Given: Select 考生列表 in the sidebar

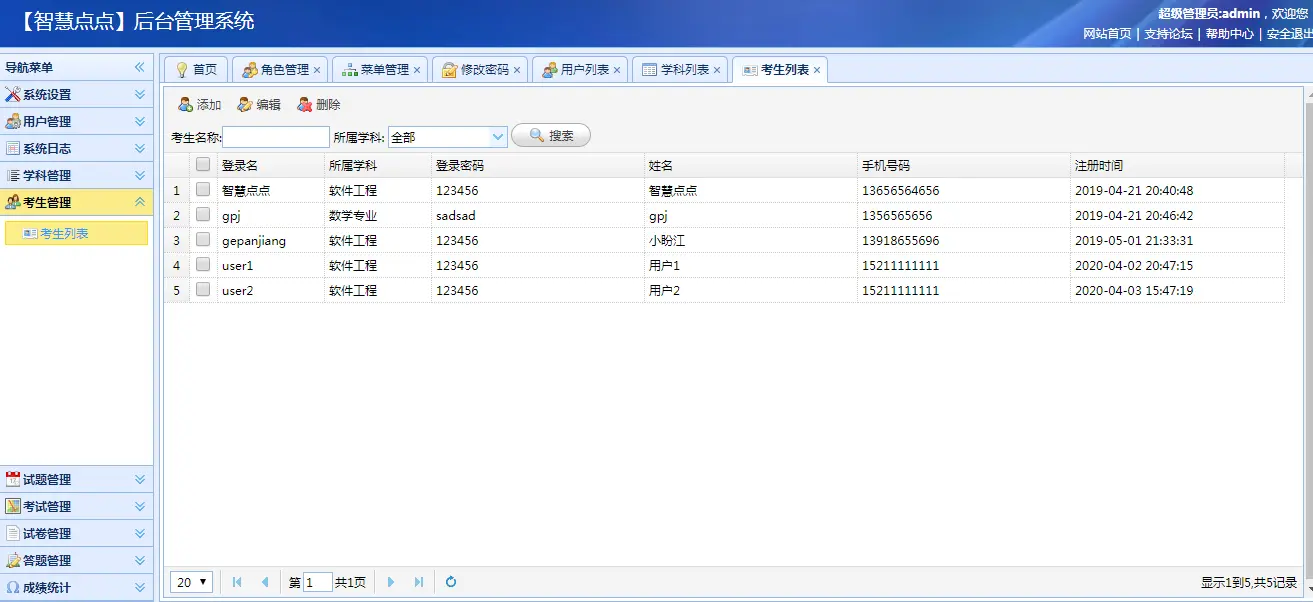Looking at the screenshot, I should tap(76, 233).
